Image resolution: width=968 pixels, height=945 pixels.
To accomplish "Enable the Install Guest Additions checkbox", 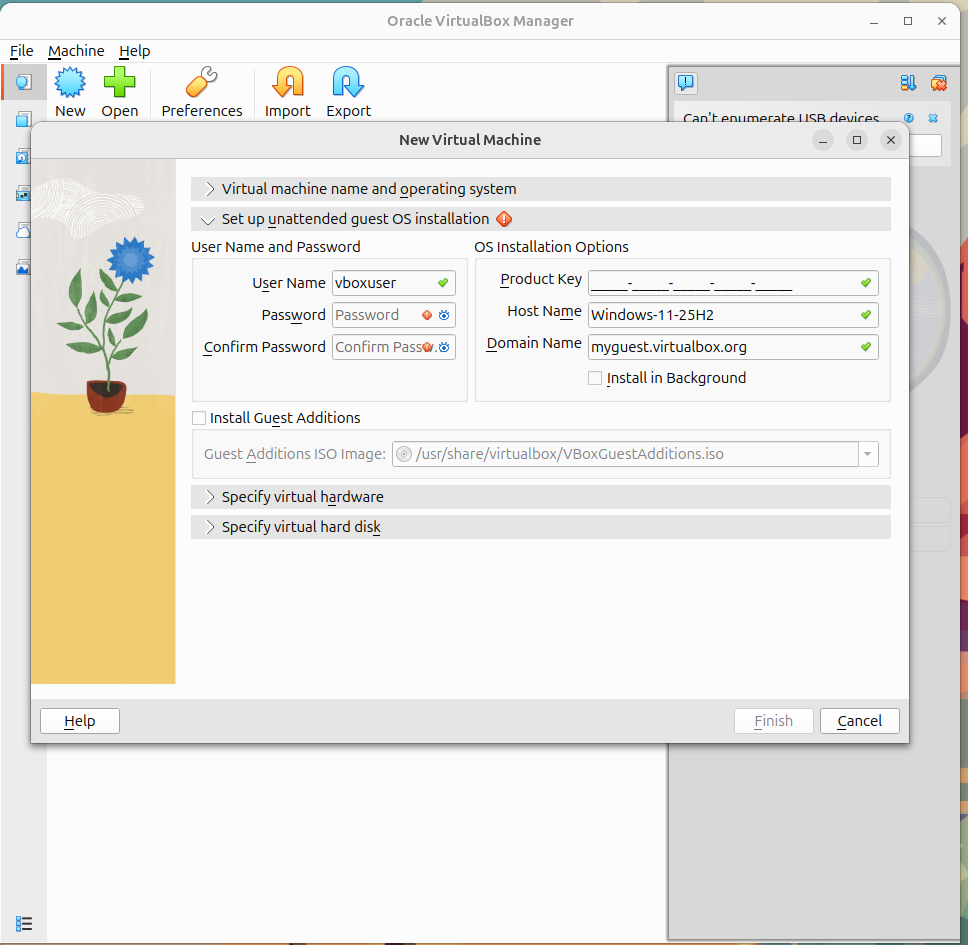I will (x=198, y=418).
